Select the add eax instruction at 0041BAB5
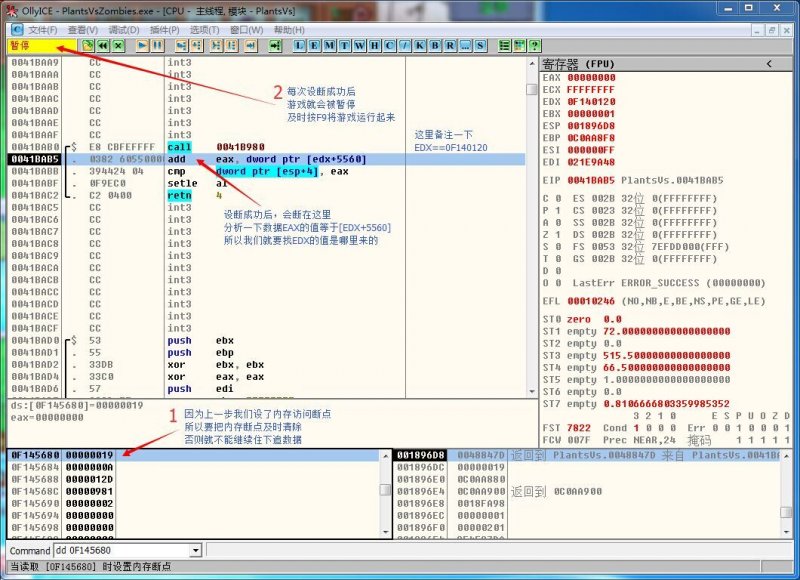 [x=268, y=159]
